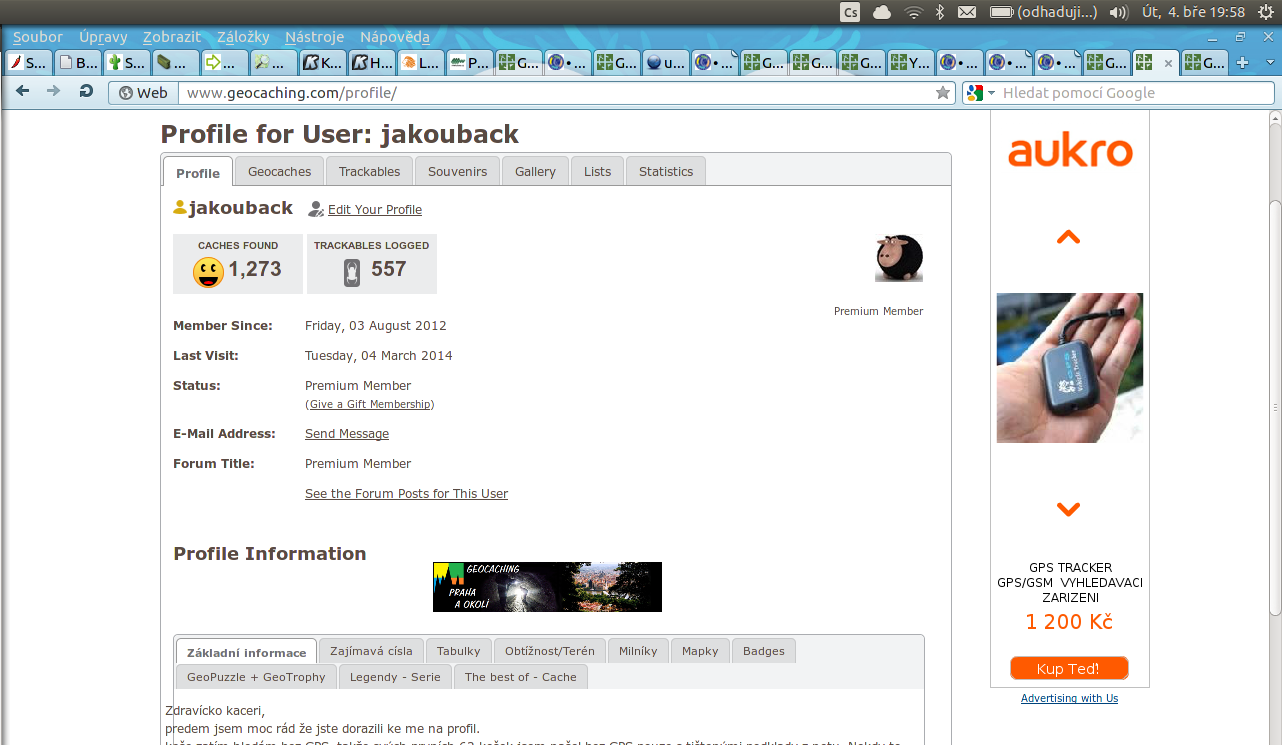Click the Wi-Fi network indicator icon
This screenshot has height=745, width=1282.
click(x=912, y=12)
